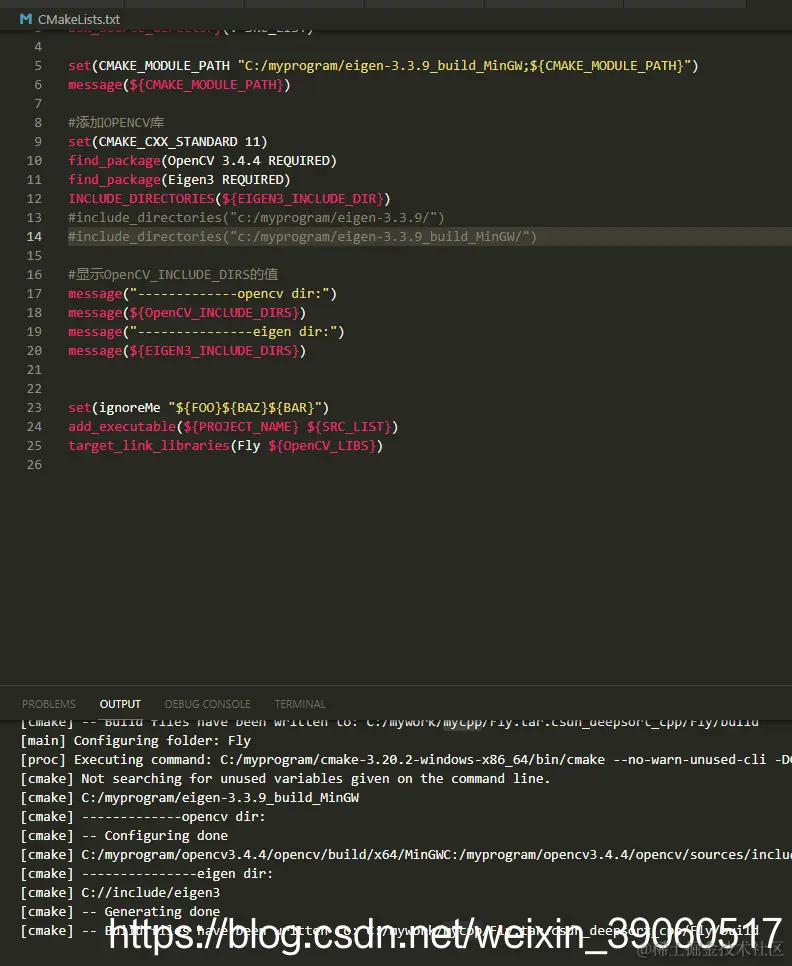Click line number 14 in gutter
This screenshot has height=966, width=792.
34,237
